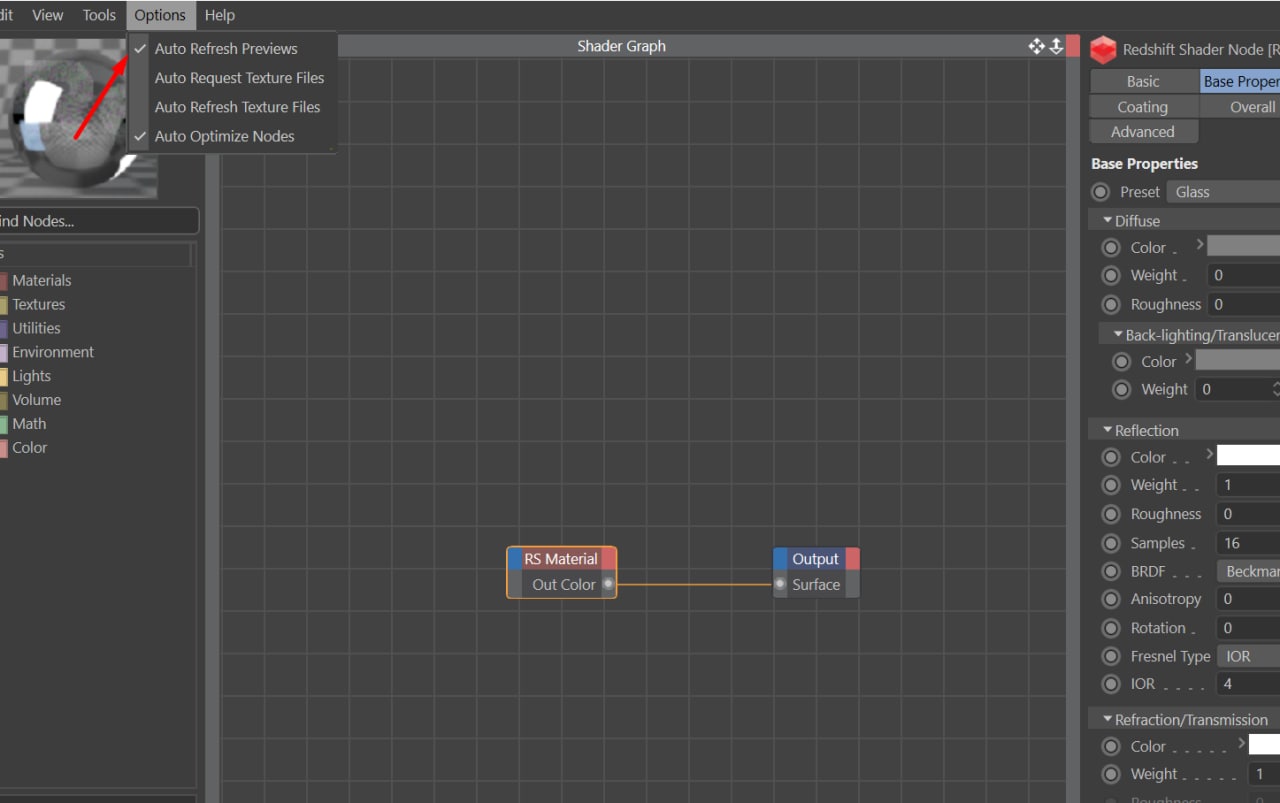Screen dimensions: 1280x803
Task: Open the Tools menu
Action: (x=99, y=15)
